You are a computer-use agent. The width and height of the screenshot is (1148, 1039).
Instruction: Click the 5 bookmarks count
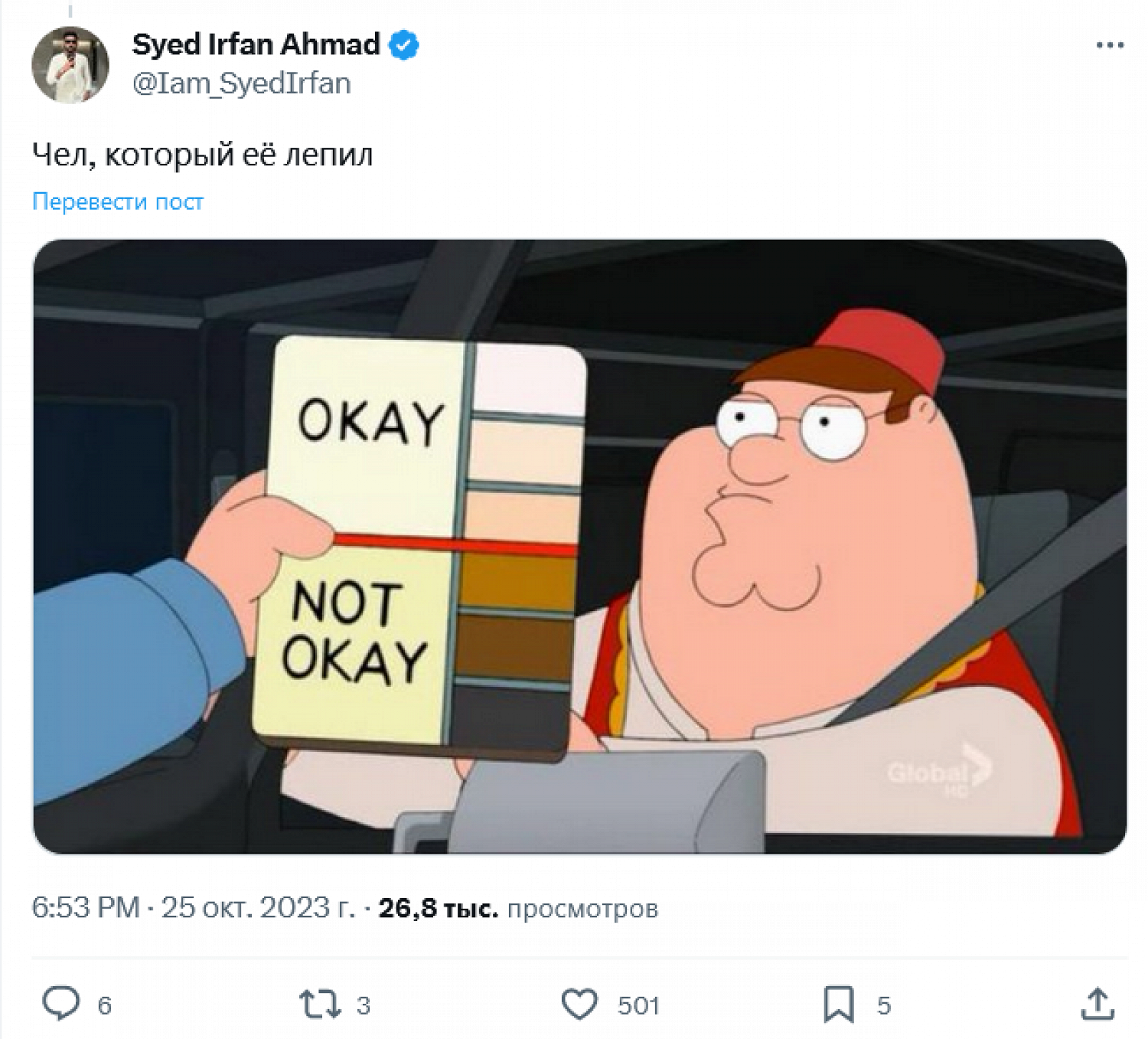click(884, 1005)
